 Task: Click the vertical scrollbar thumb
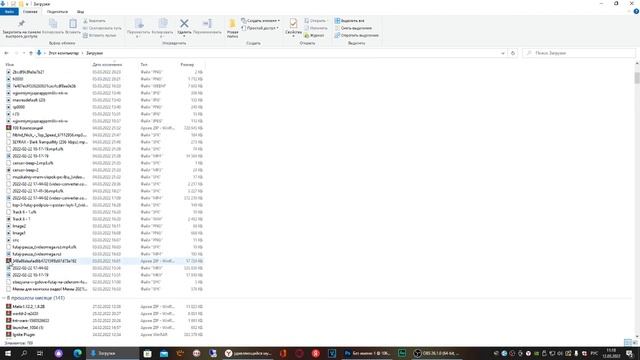[637, 78]
